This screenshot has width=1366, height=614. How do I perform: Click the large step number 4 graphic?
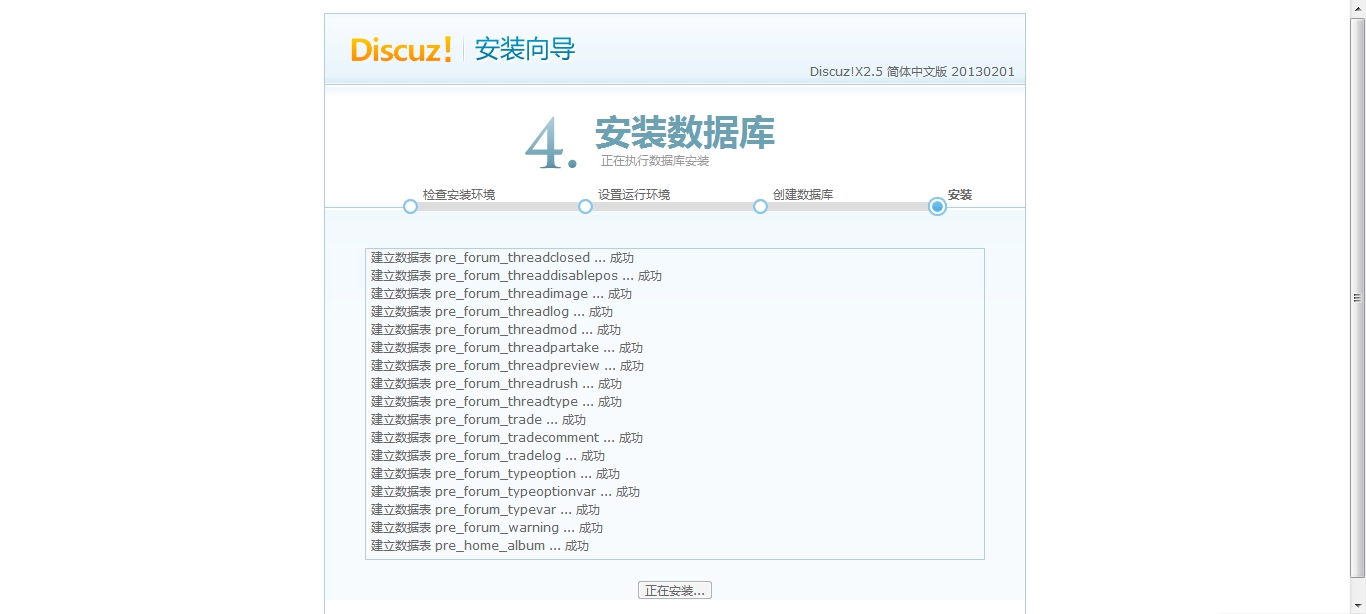pos(550,145)
